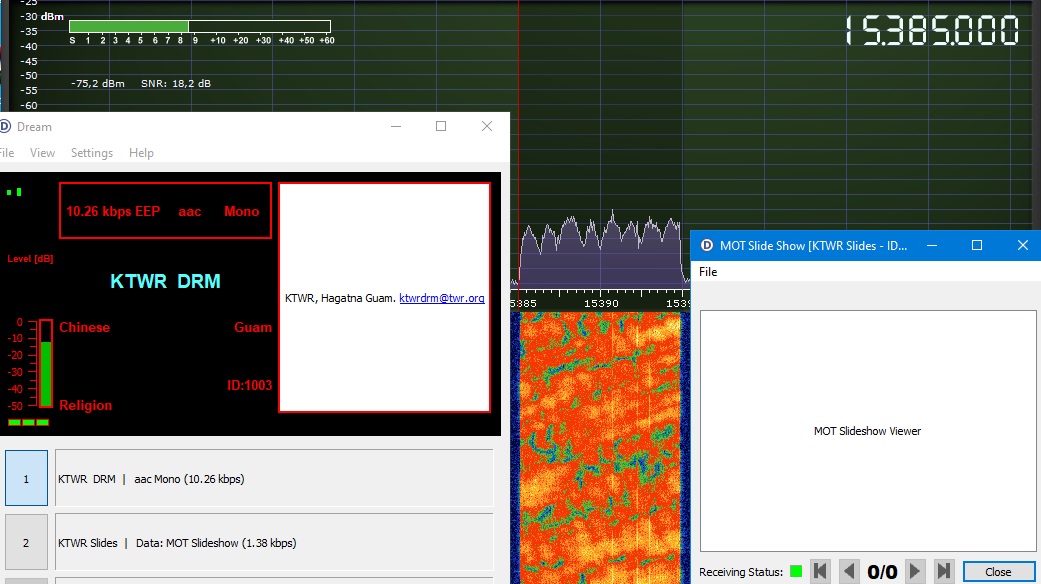The height and width of the screenshot is (584, 1041).
Task: Maximize the MOT Slide Show window
Action: [x=977, y=246]
